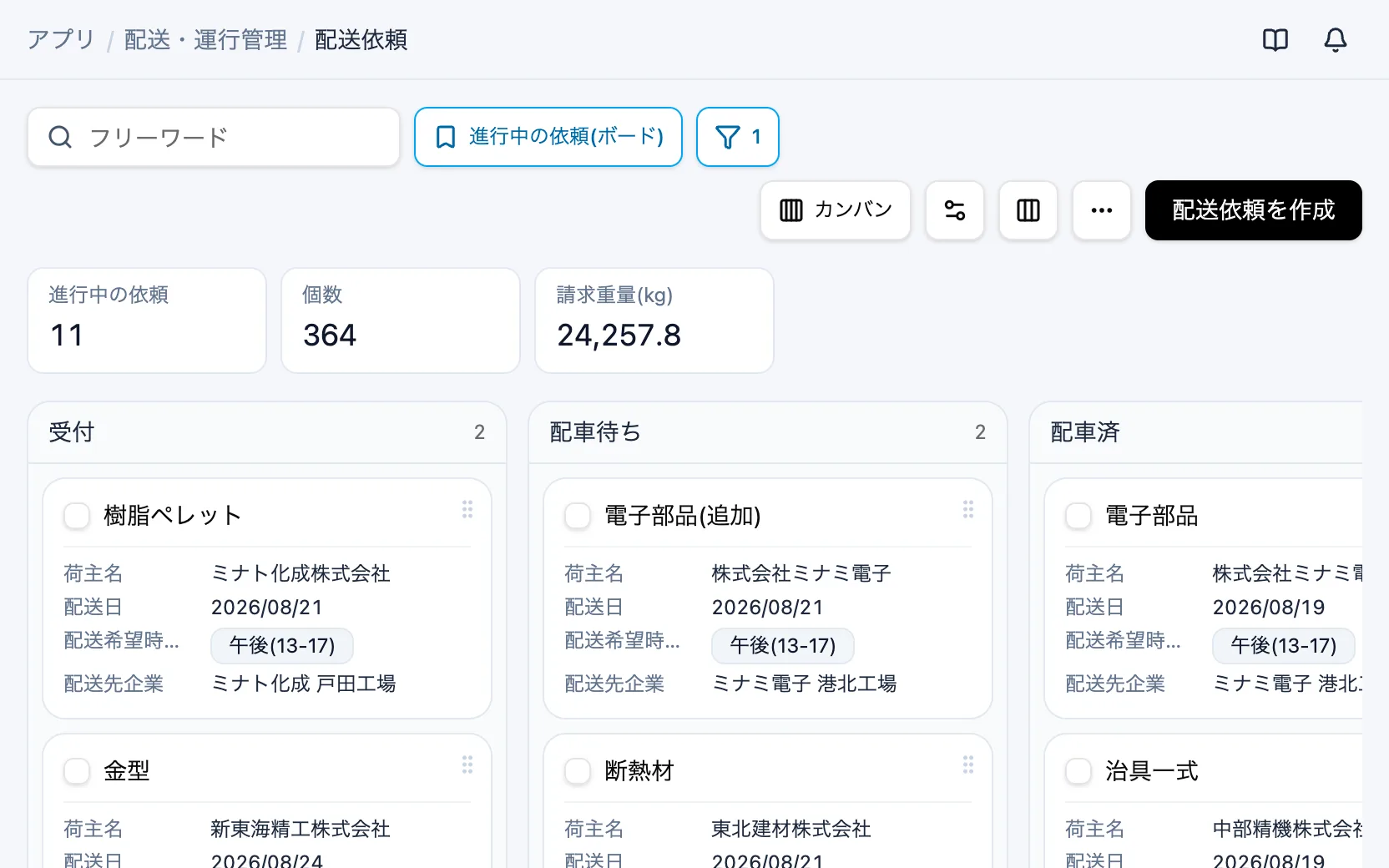The image size is (1389, 868).
Task: Click the 受付 column header
Action: pyautogui.click(x=267, y=432)
